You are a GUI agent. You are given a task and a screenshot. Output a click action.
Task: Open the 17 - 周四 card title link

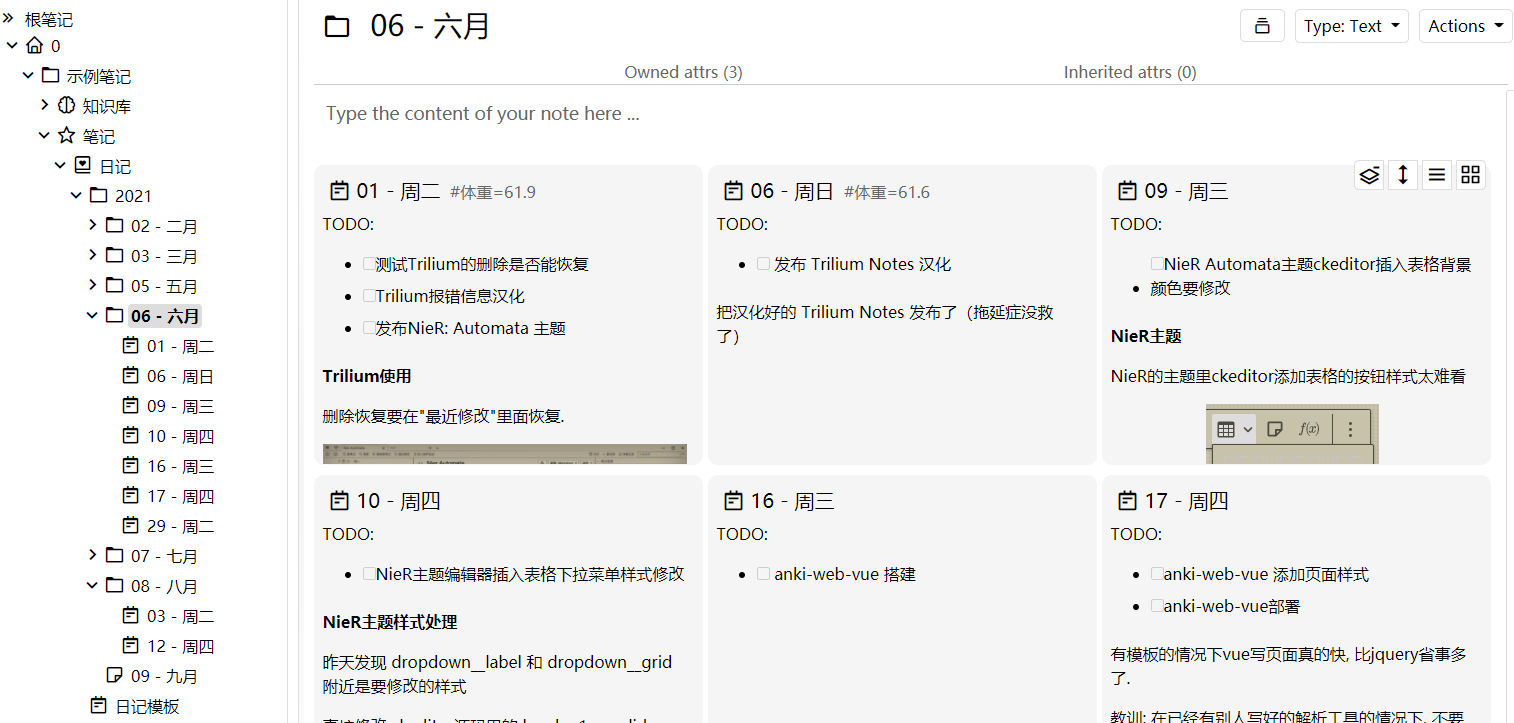tap(1186, 501)
